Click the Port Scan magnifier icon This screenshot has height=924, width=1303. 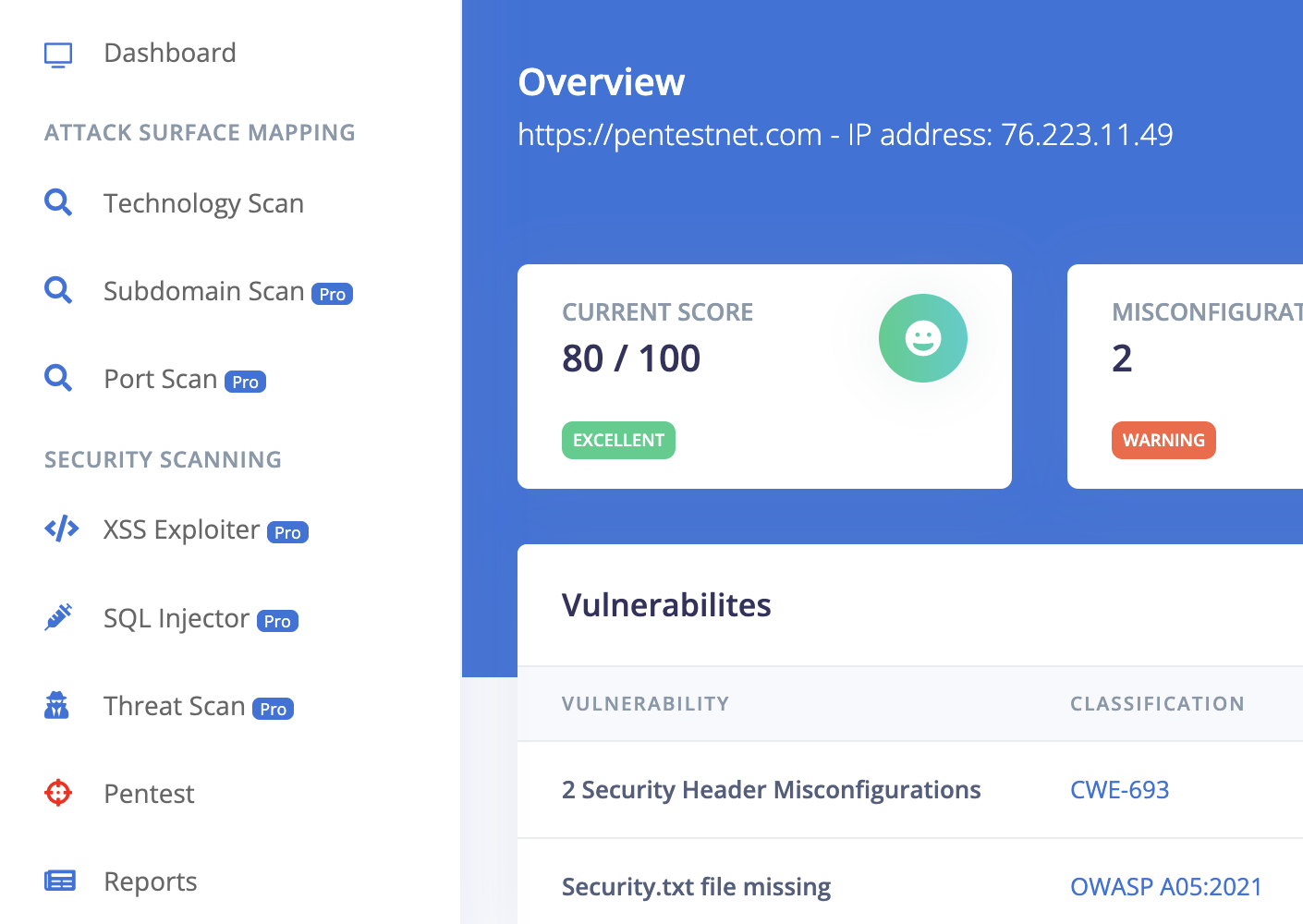point(58,378)
